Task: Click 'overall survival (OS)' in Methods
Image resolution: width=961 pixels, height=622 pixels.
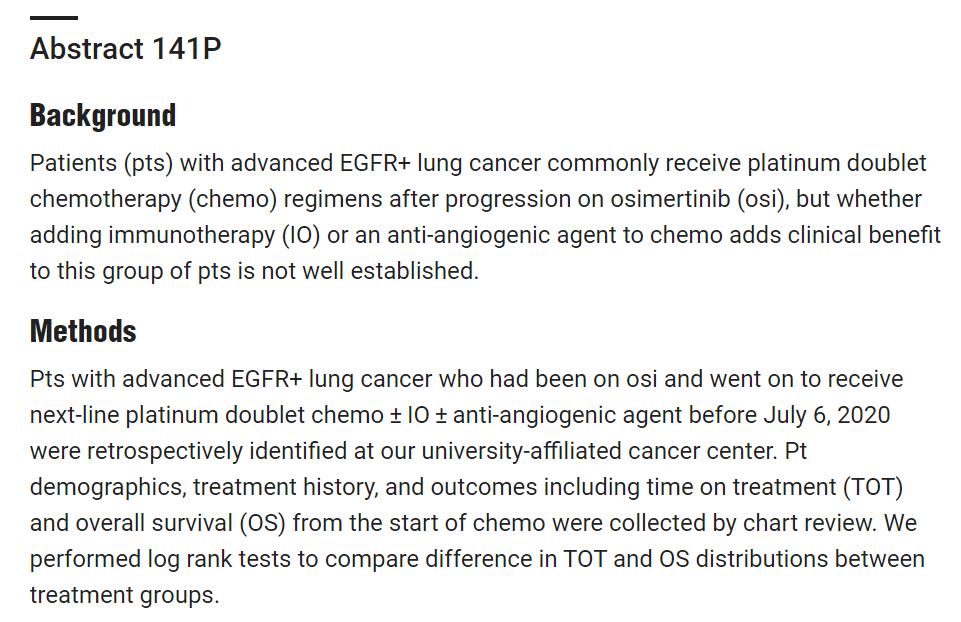Action: pyautogui.click(x=181, y=523)
